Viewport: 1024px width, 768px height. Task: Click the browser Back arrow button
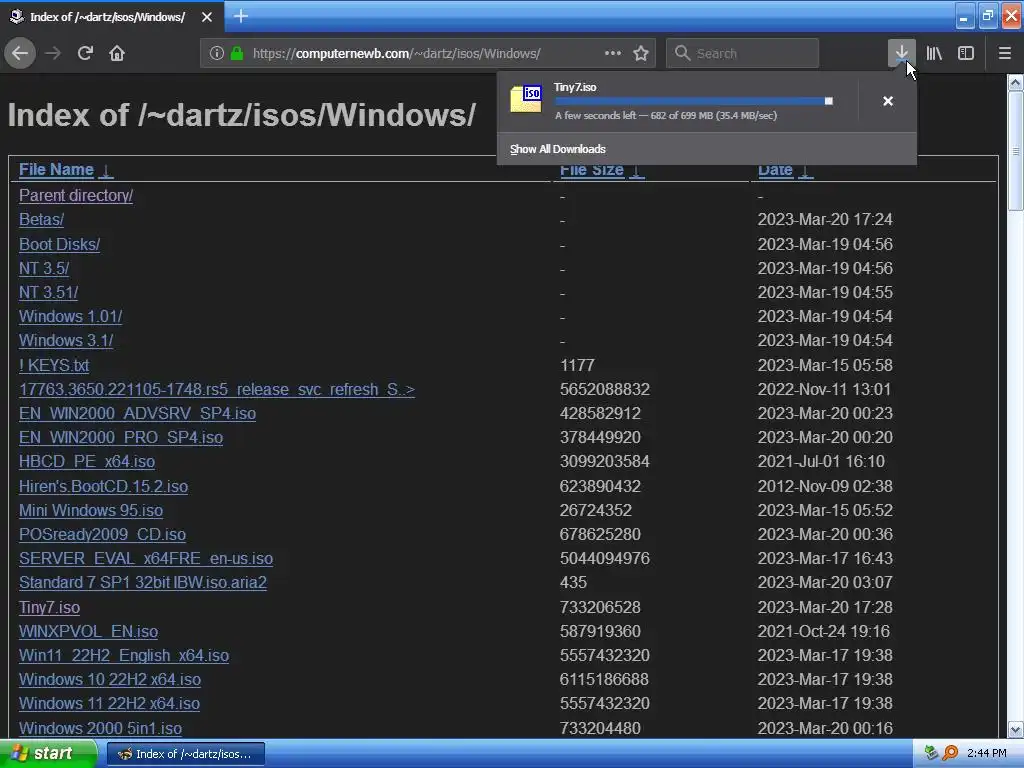click(20, 53)
